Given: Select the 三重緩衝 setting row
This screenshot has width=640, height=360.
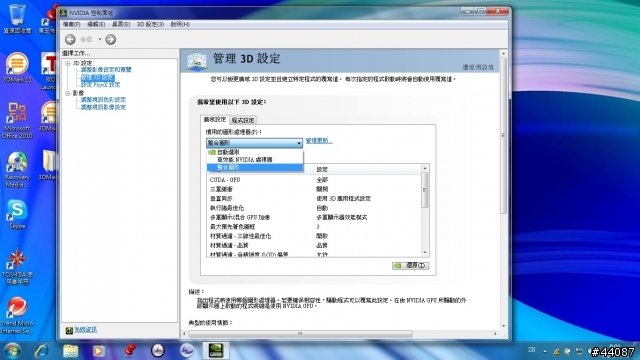Looking at the screenshot, I should [x=314, y=189].
